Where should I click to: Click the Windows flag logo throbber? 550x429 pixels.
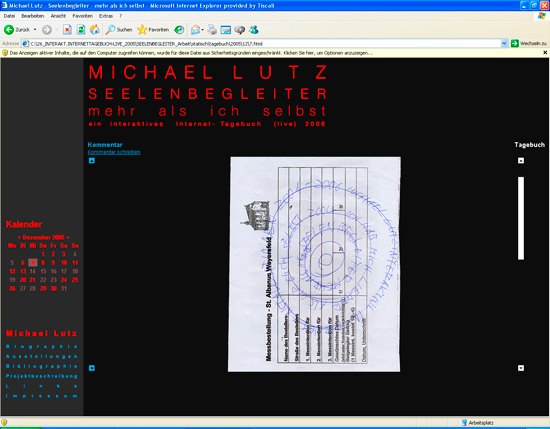click(x=542, y=16)
